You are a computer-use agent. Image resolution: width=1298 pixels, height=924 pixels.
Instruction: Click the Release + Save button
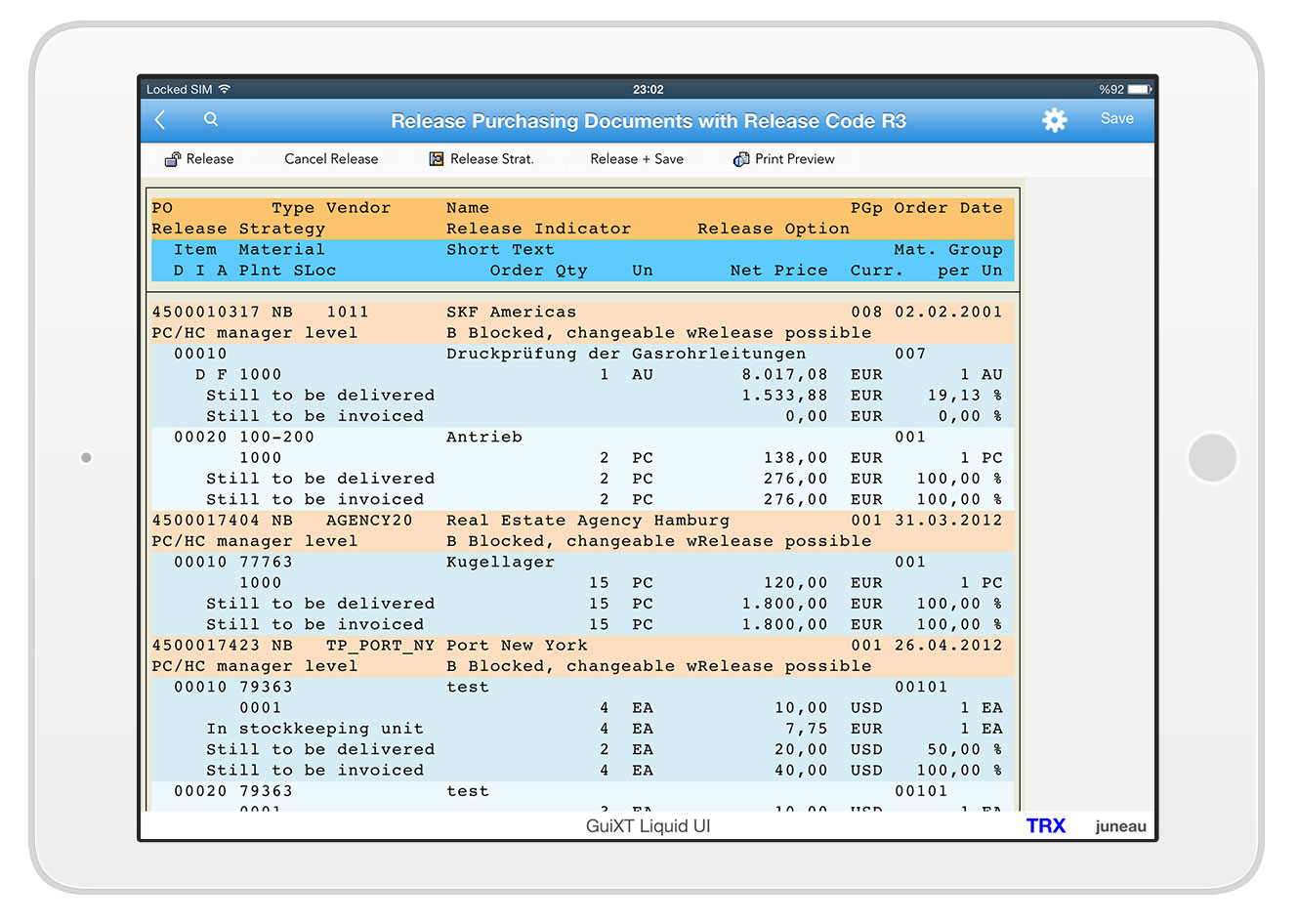point(636,159)
